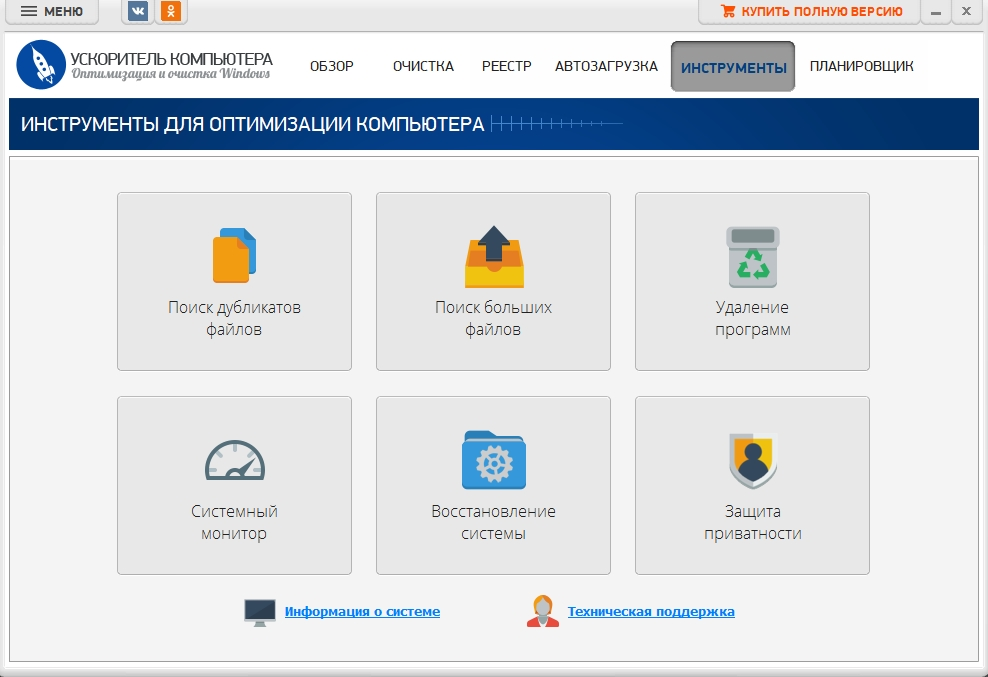Click the Поиск дубликатов файлов label
Screen dimensions: 988x677
click(x=234, y=318)
